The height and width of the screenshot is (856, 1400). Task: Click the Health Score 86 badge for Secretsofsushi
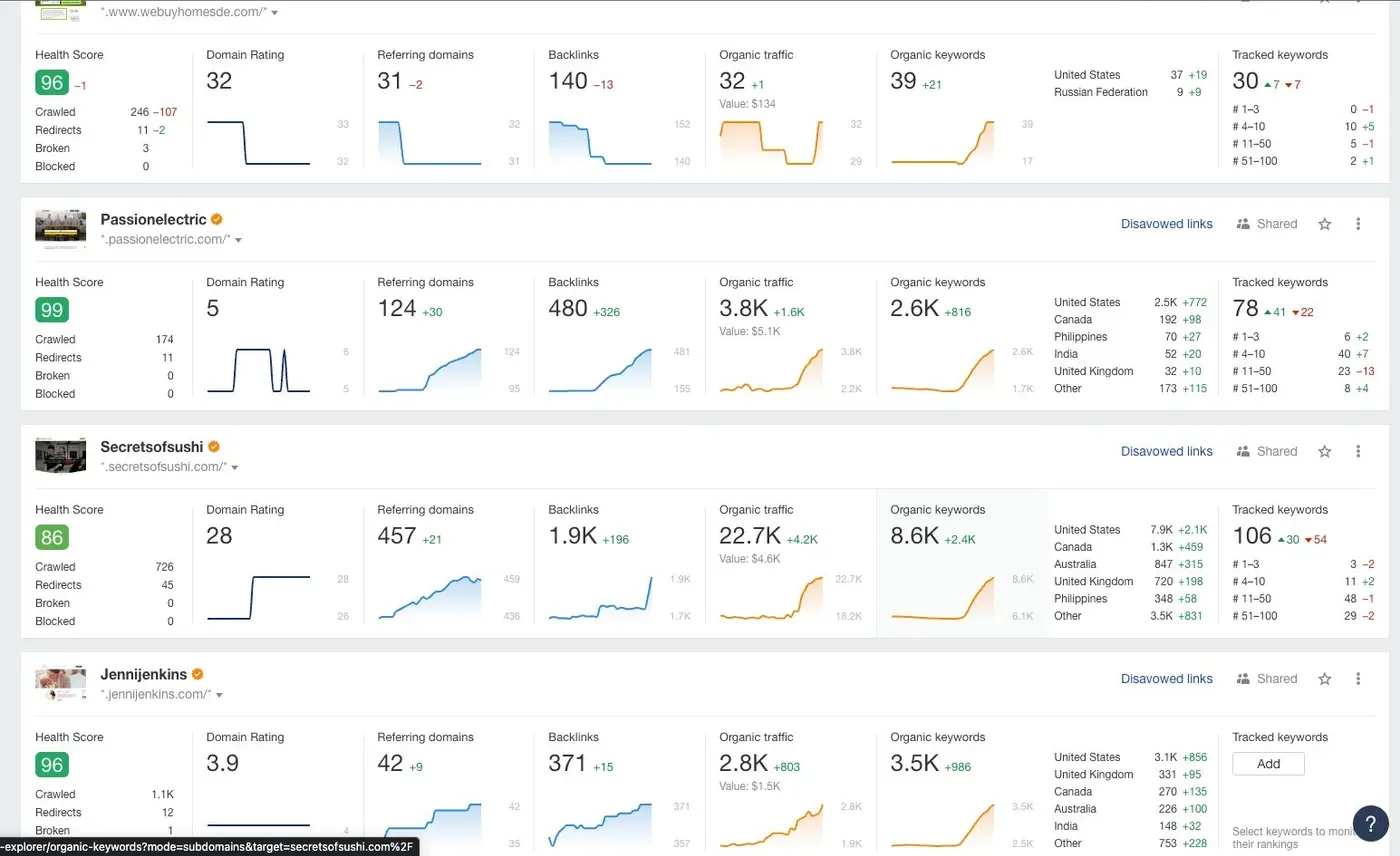tap(52, 537)
